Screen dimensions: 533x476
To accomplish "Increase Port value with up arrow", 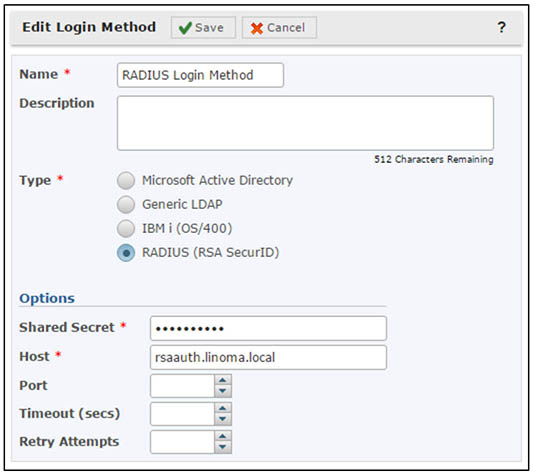I will click(x=223, y=380).
